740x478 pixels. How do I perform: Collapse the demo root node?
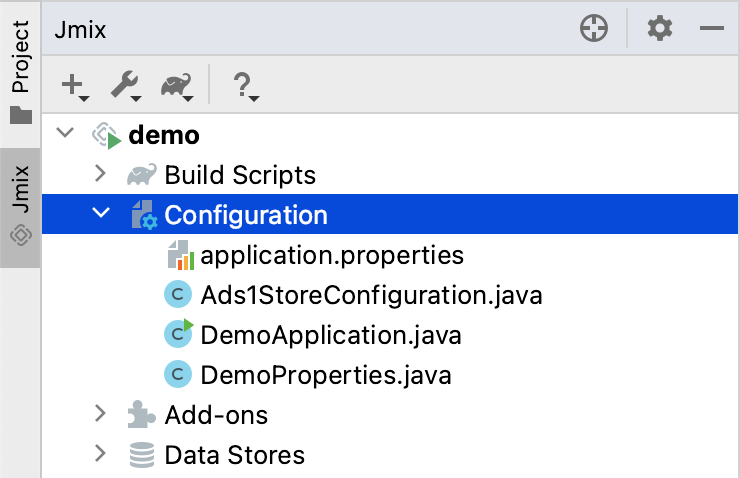(65, 133)
